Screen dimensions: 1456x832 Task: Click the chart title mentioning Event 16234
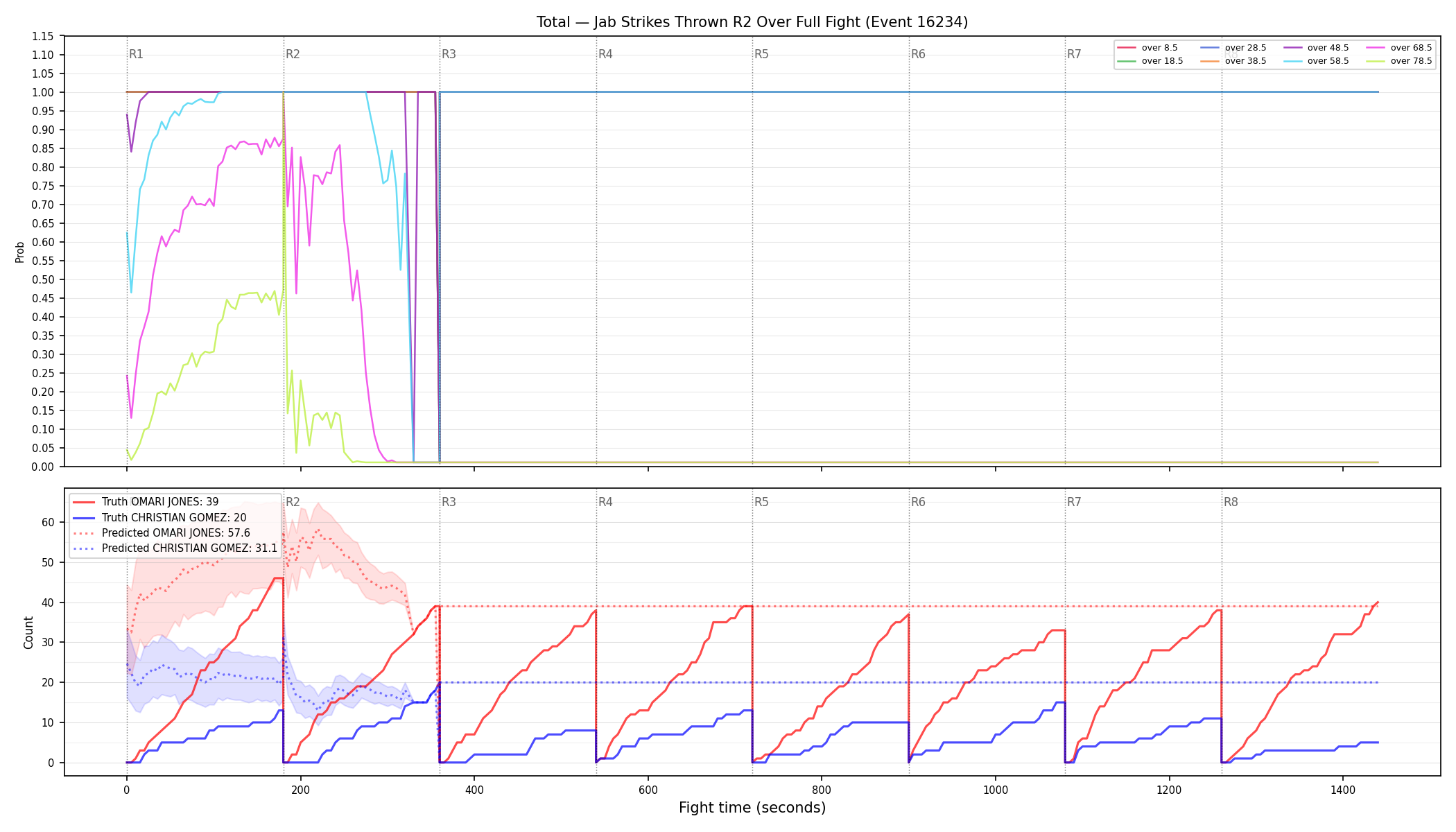pos(752,22)
